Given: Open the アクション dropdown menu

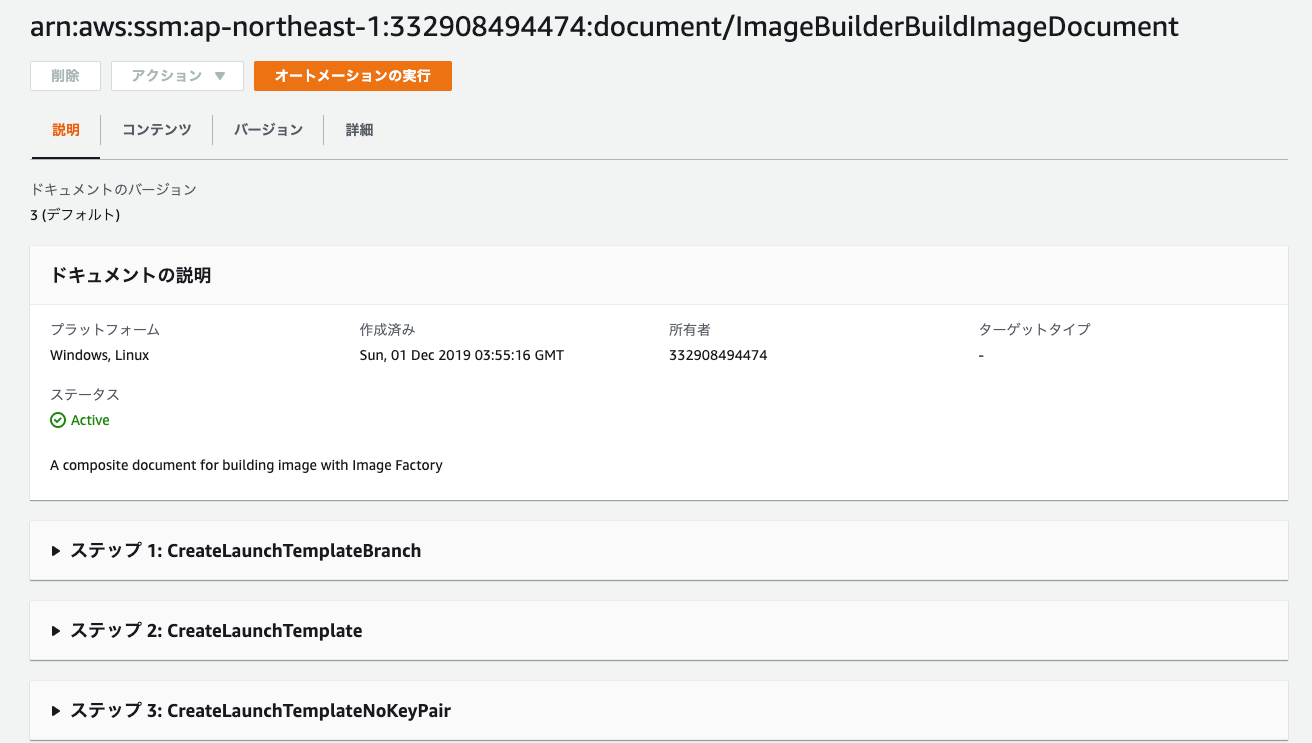Looking at the screenshot, I should pos(177,76).
